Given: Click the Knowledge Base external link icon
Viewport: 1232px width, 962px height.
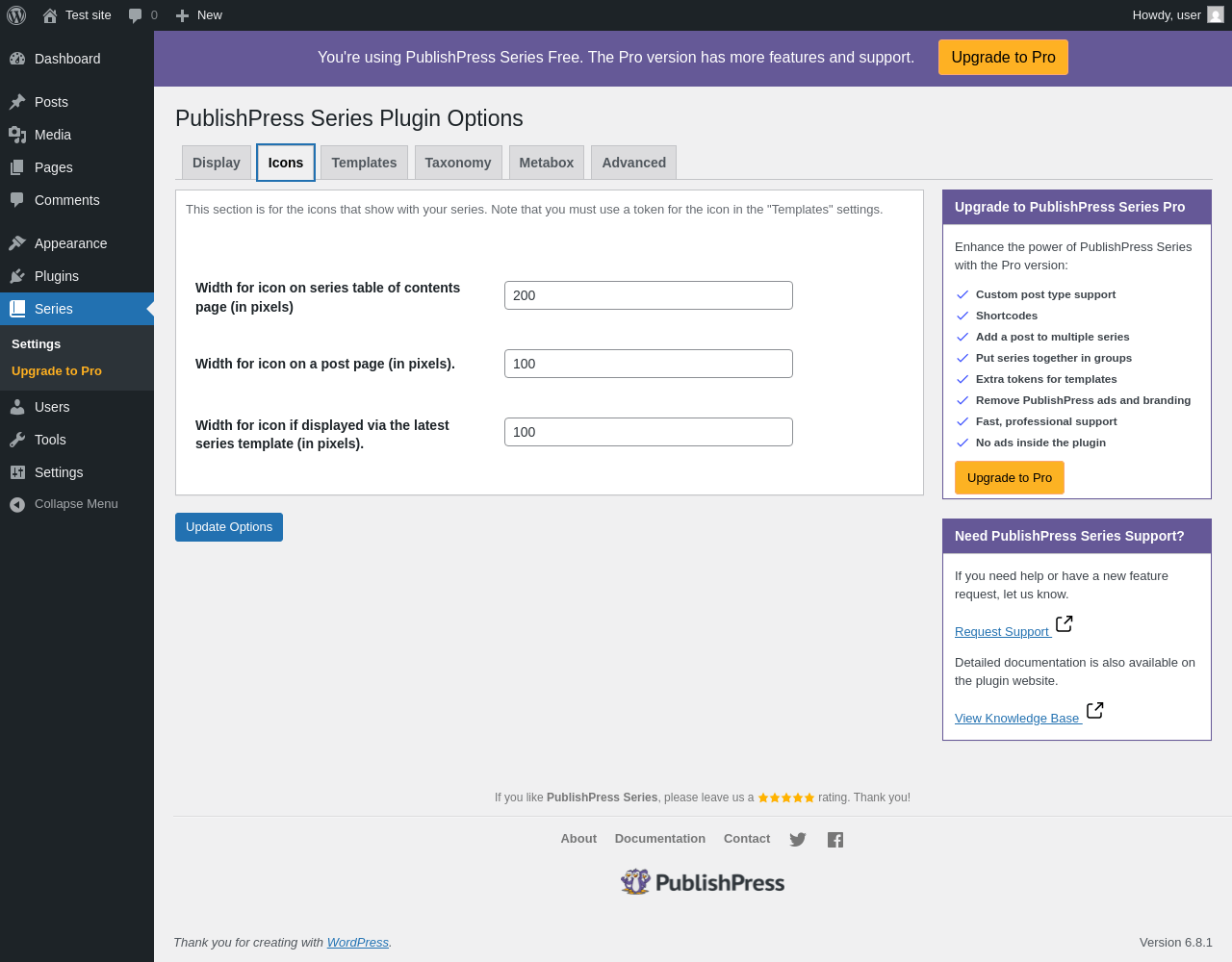Looking at the screenshot, I should coord(1094,711).
